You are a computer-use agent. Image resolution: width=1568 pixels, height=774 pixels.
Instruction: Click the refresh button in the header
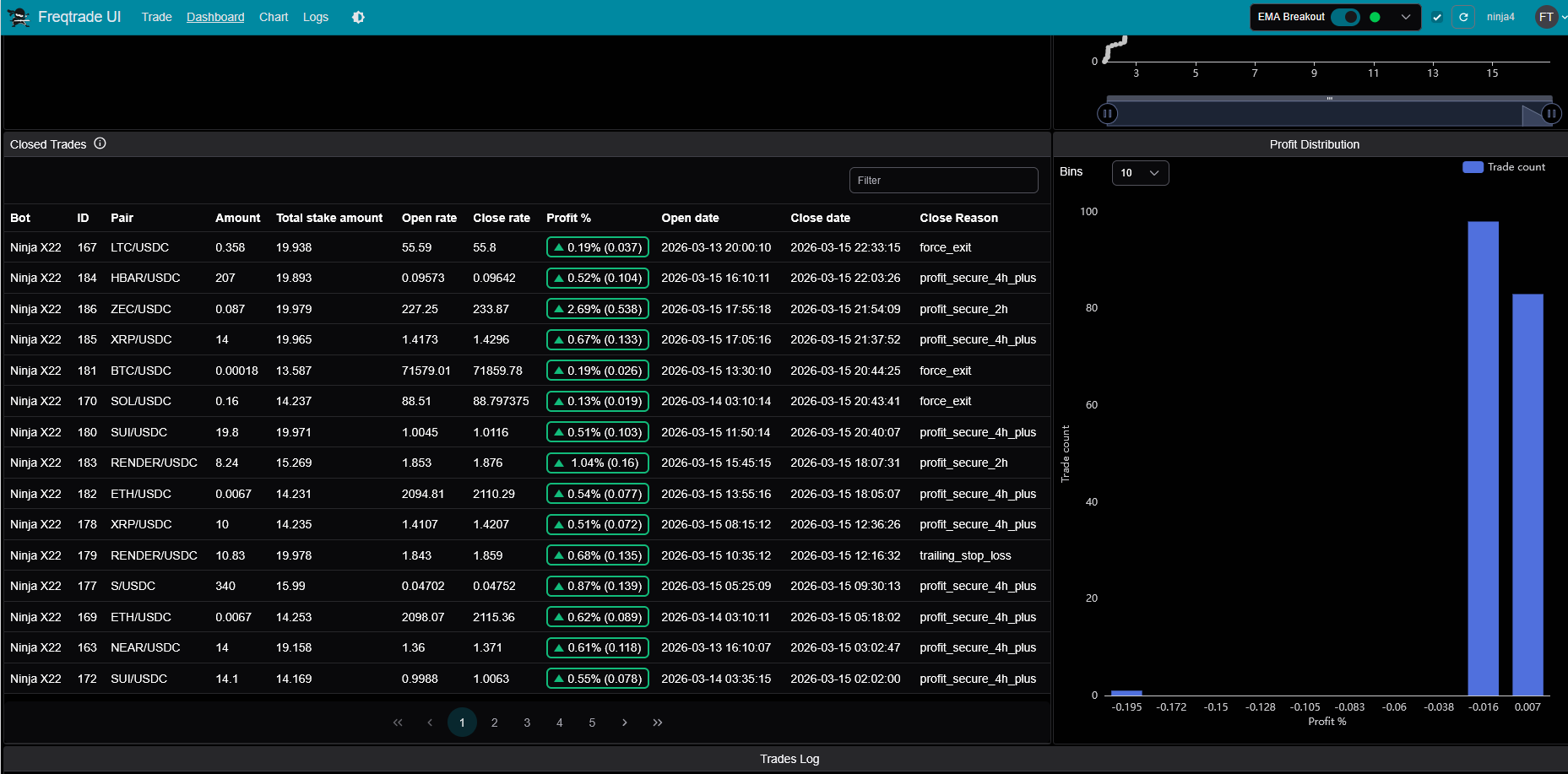(x=1463, y=17)
